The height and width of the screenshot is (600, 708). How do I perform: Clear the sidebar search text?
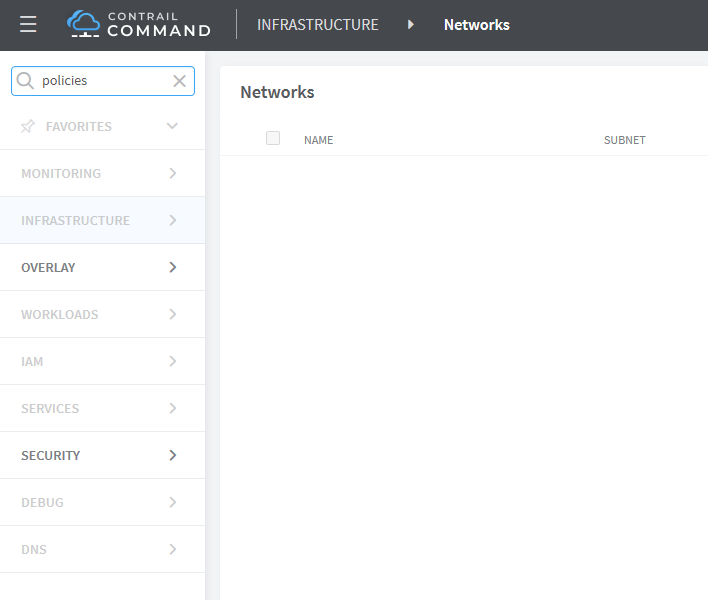180,81
